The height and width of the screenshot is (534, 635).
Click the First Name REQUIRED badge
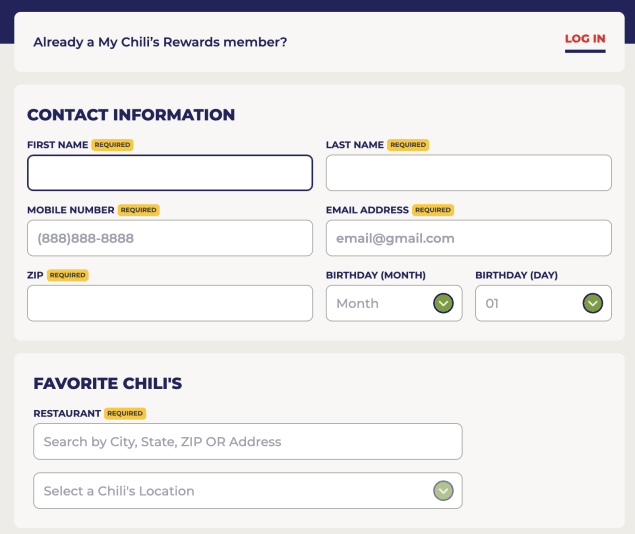[112, 145]
